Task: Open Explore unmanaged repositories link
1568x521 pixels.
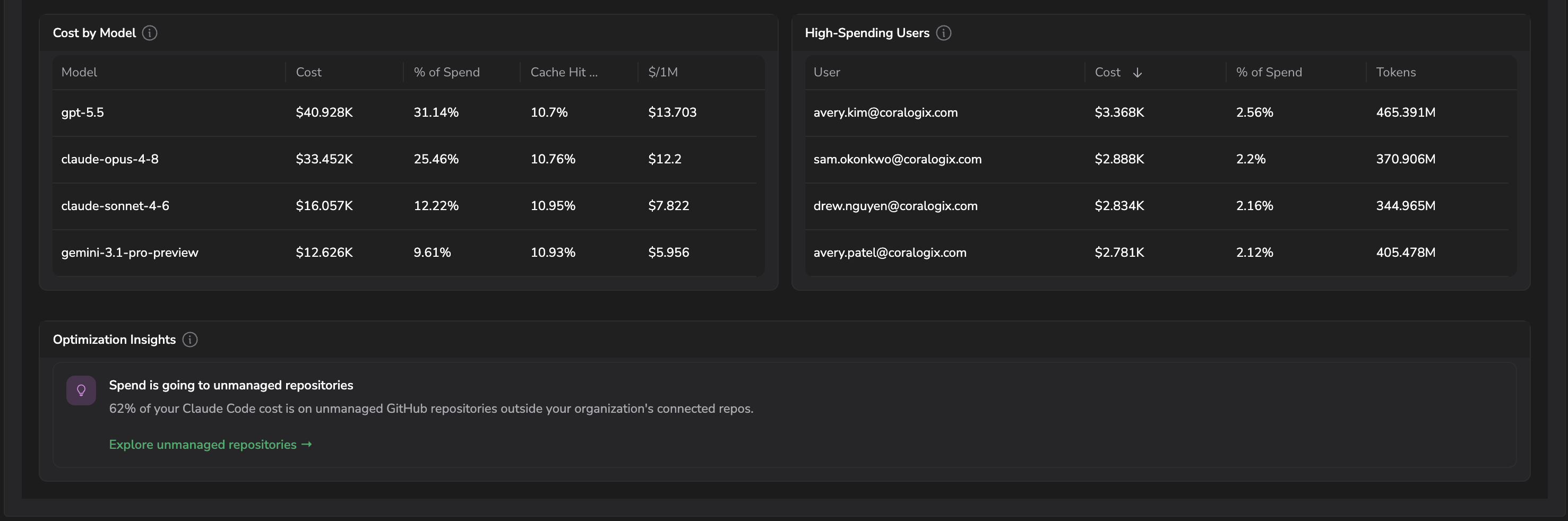Action: pos(210,444)
